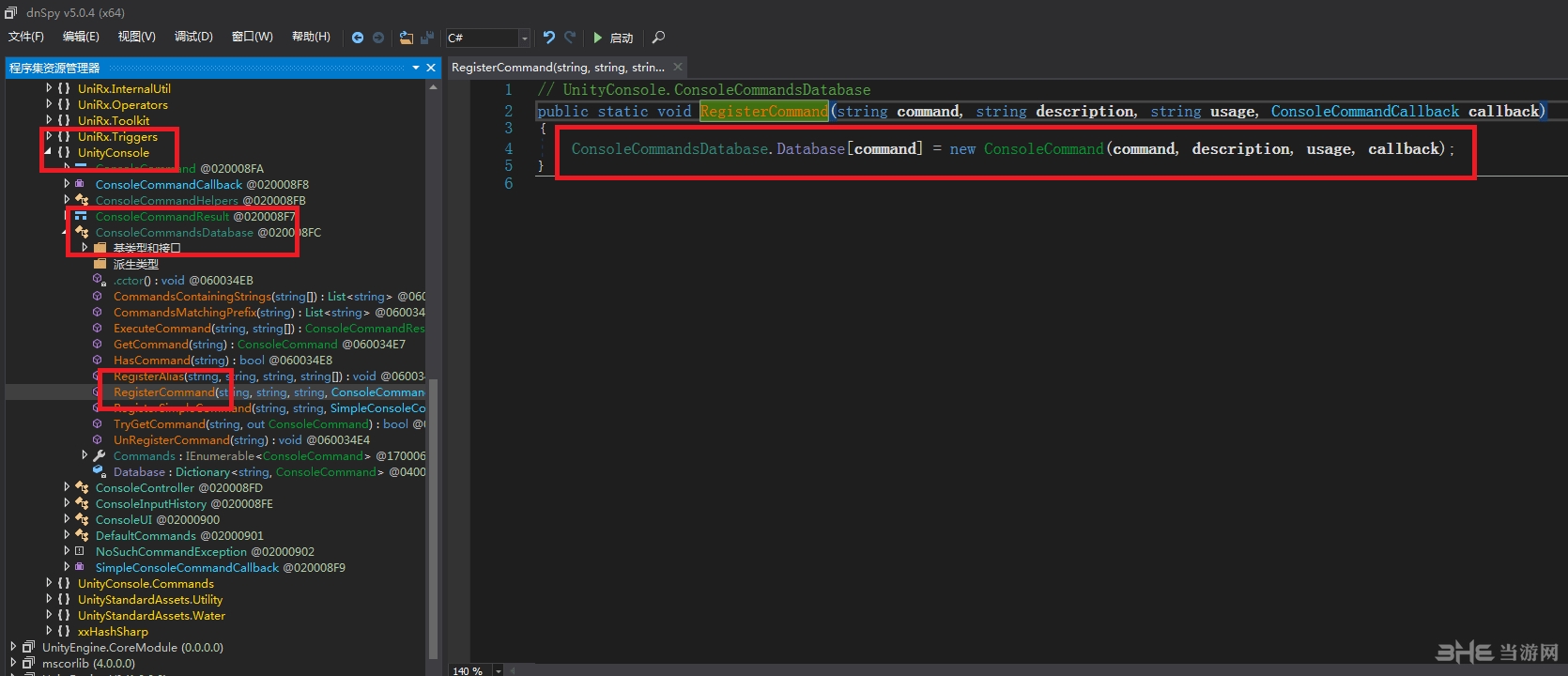Select UniRx.Triggers namespace in tree

tap(117, 136)
